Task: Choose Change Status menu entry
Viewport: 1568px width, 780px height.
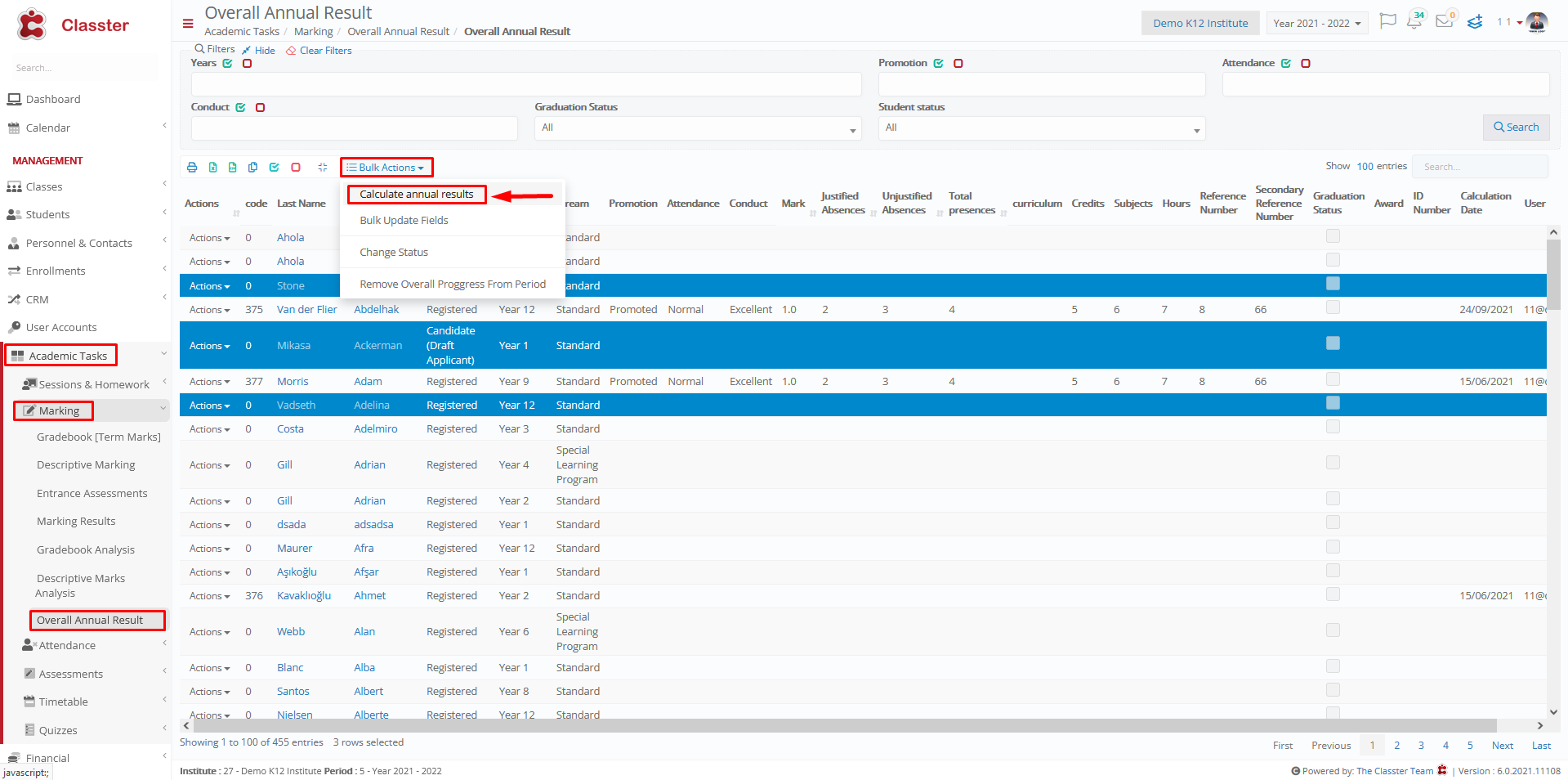Action: [394, 252]
